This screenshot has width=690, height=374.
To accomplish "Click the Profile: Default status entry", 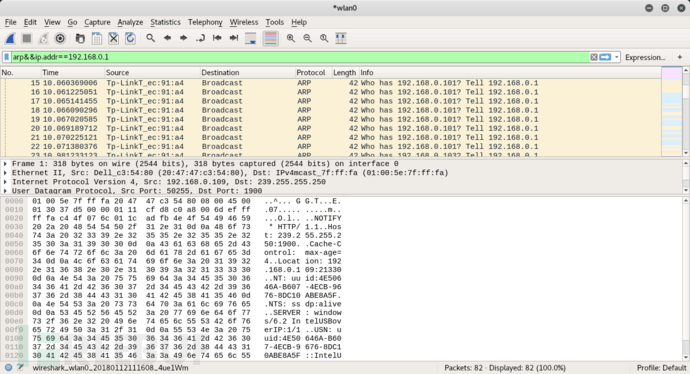I will pyautogui.click(x=661, y=368).
